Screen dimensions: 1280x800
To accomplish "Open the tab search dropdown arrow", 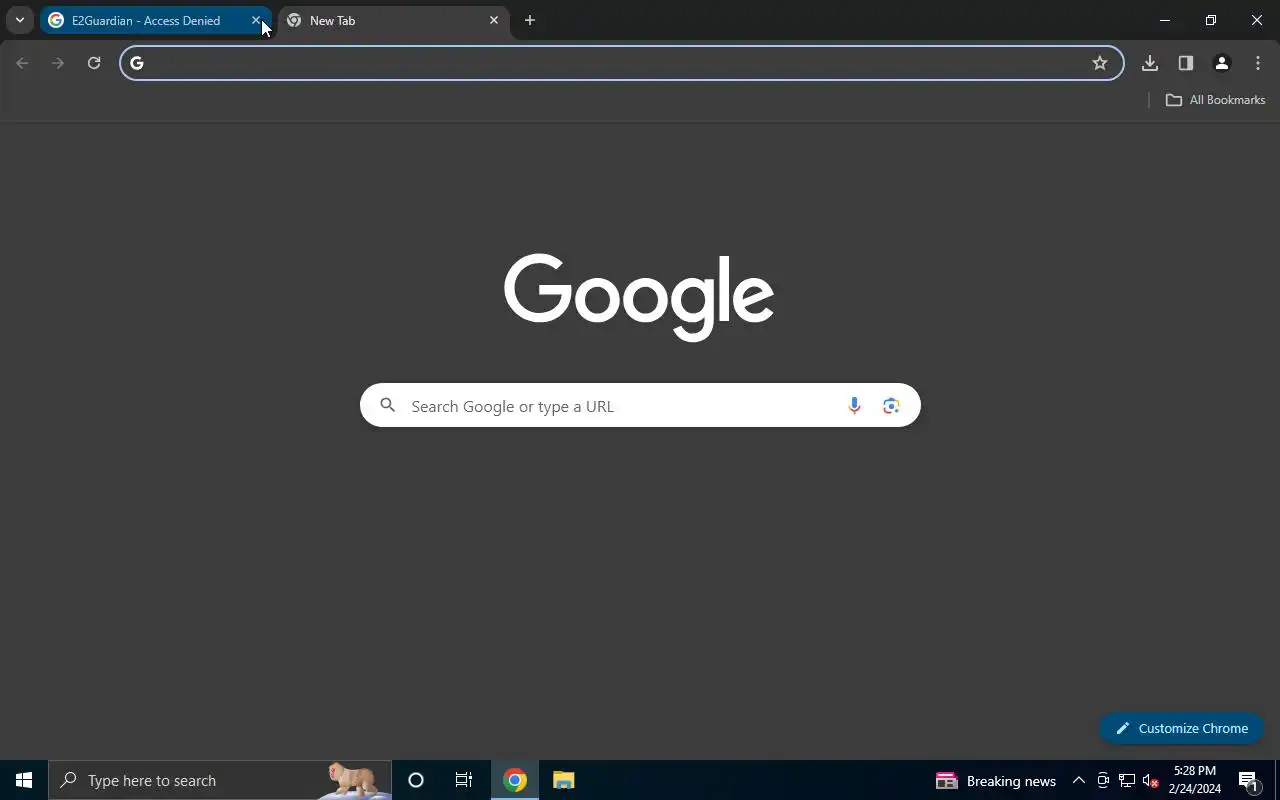I will coord(19,20).
